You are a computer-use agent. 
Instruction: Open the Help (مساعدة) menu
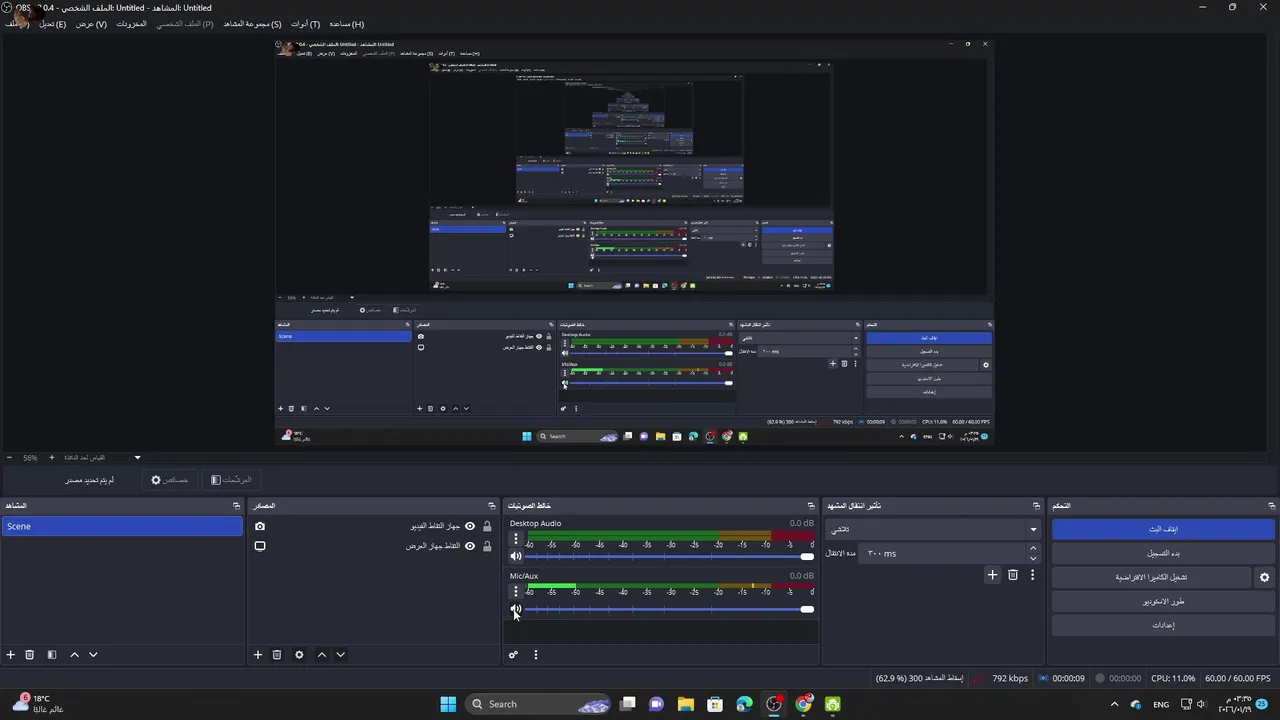tap(347, 24)
